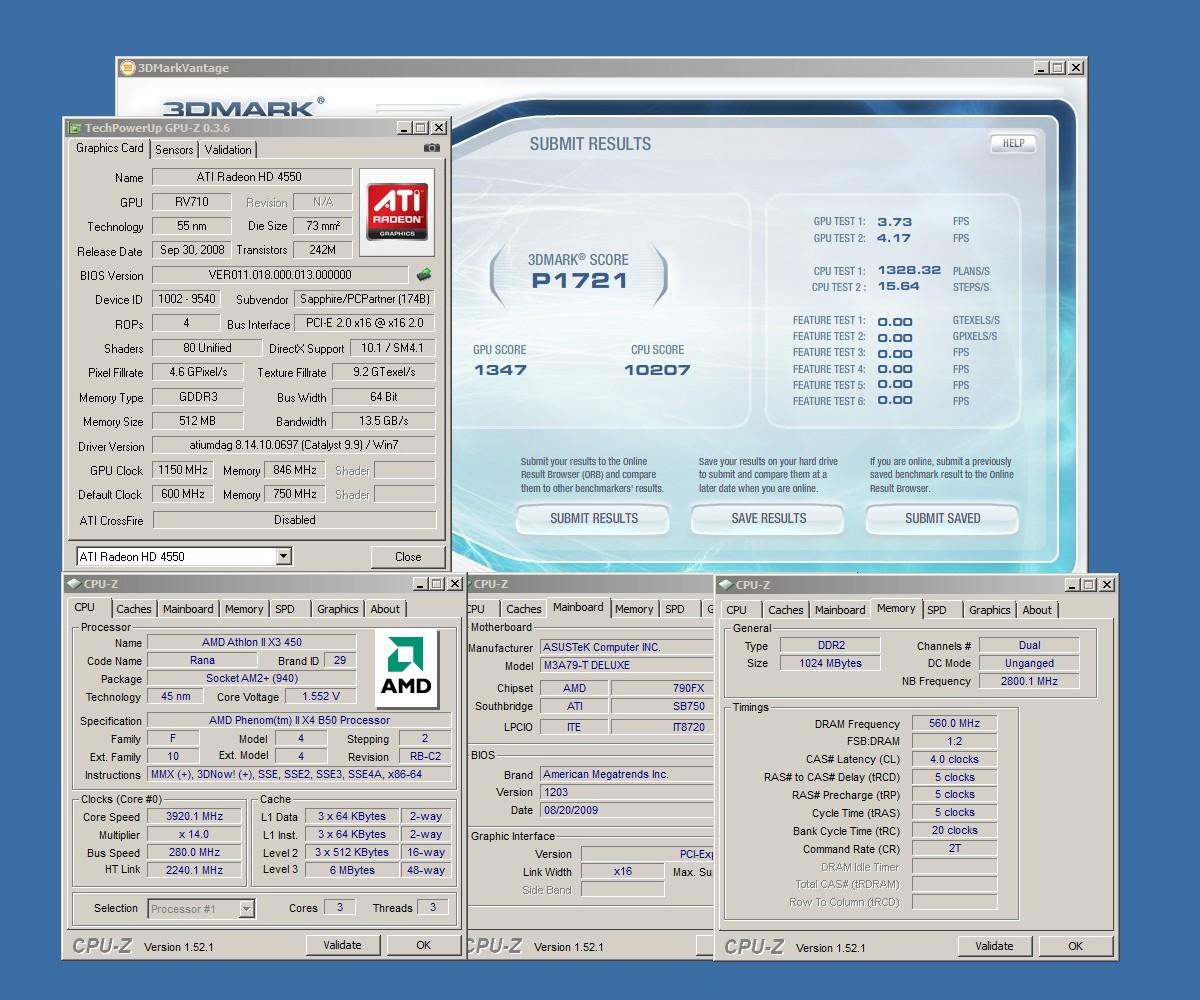Click the 3DMarkVantage title bar icon
Viewport: 1200px width, 1000px height.
[127, 68]
